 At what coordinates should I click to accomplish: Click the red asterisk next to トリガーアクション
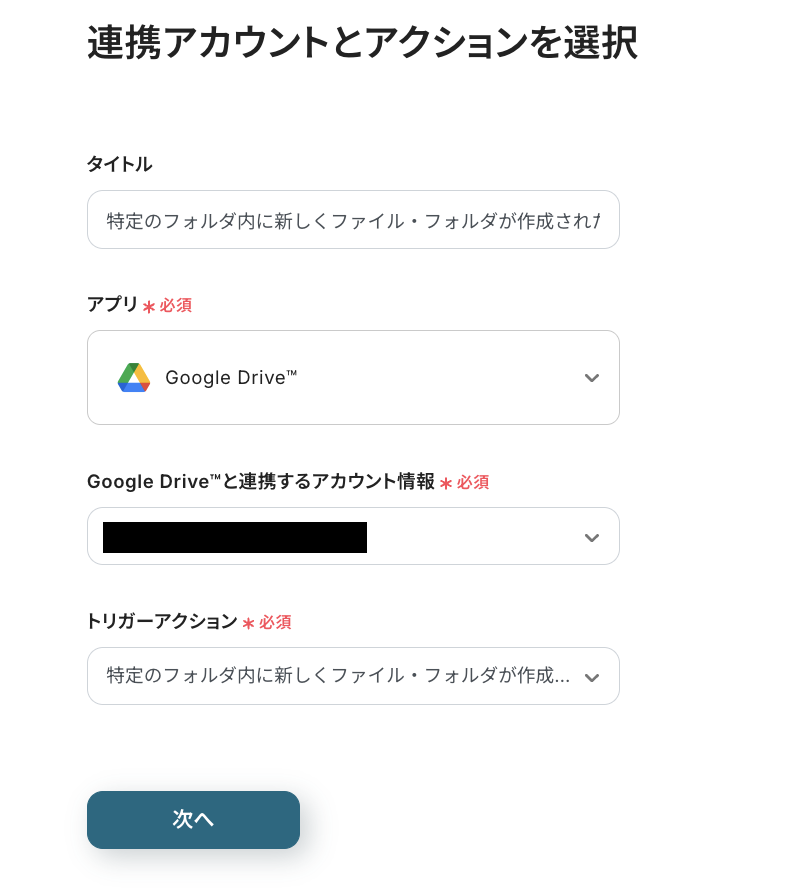248,624
